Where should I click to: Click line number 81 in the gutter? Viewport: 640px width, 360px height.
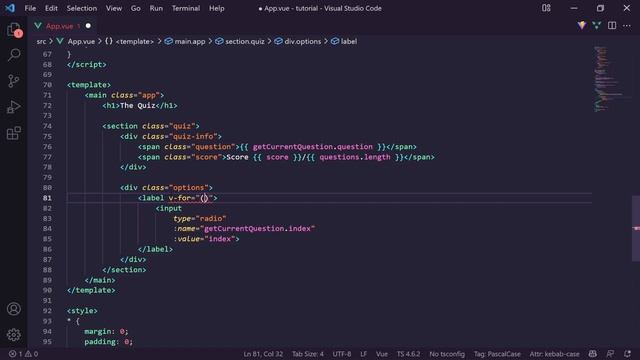click(x=47, y=198)
